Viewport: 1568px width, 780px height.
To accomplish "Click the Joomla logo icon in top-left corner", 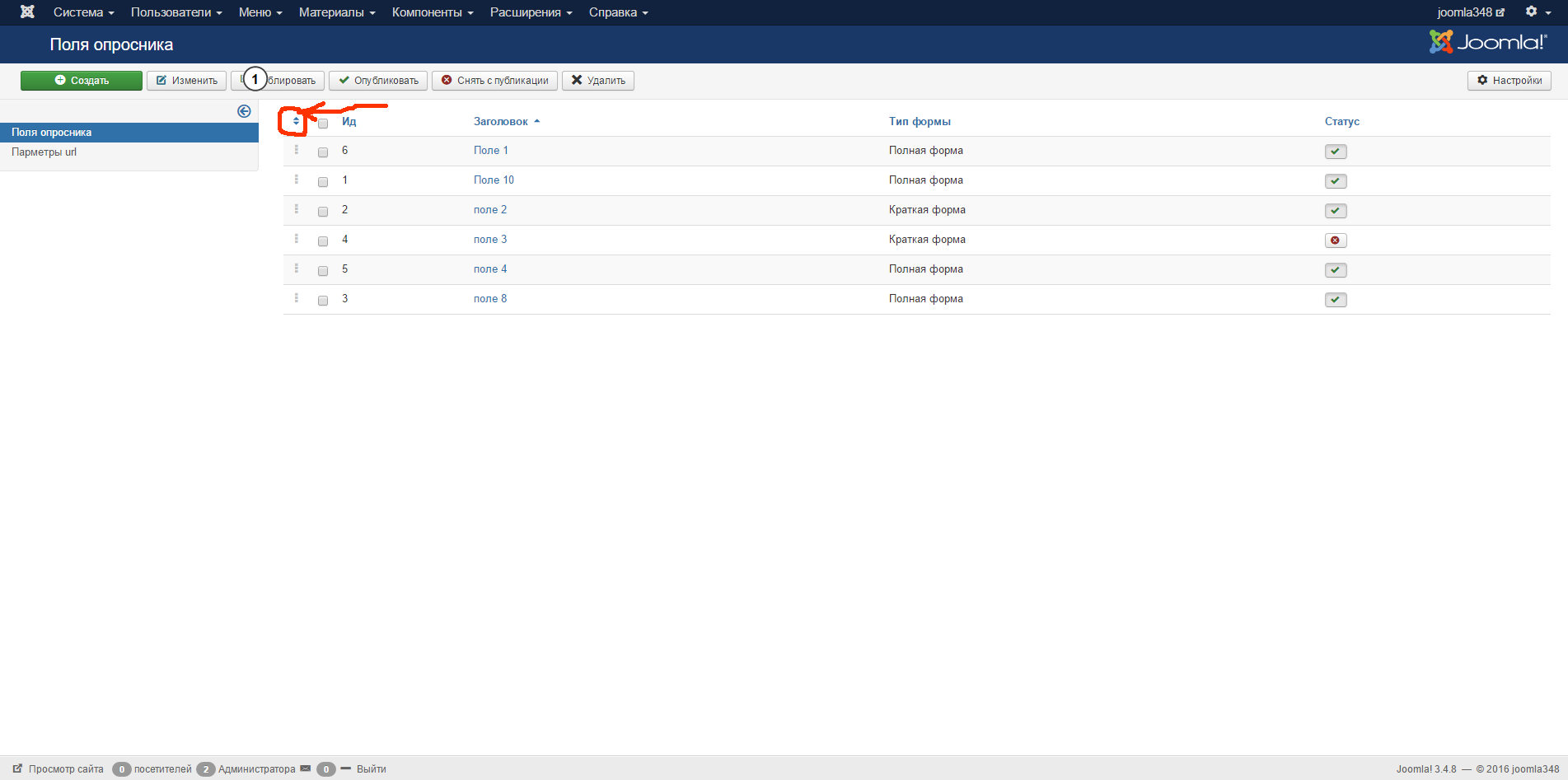I will tap(27, 12).
